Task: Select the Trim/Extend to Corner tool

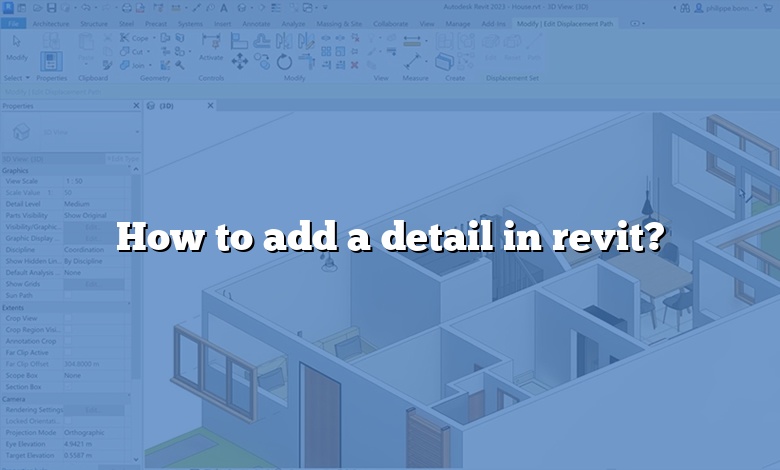Action: tap(306, 62)
